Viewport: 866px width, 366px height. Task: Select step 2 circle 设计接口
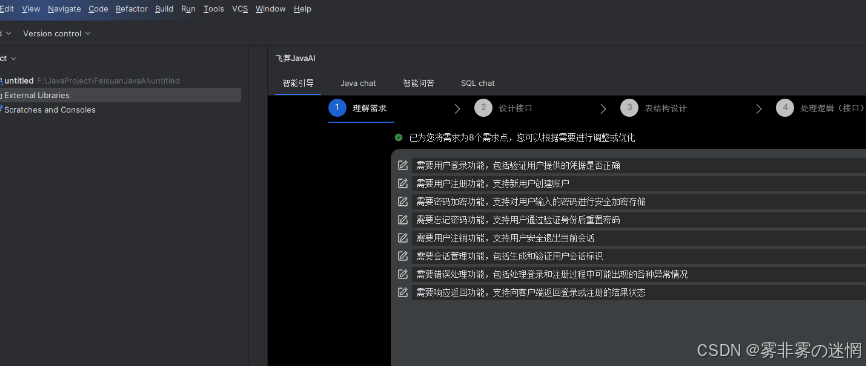pyautogui.click(x=483, y=108)
